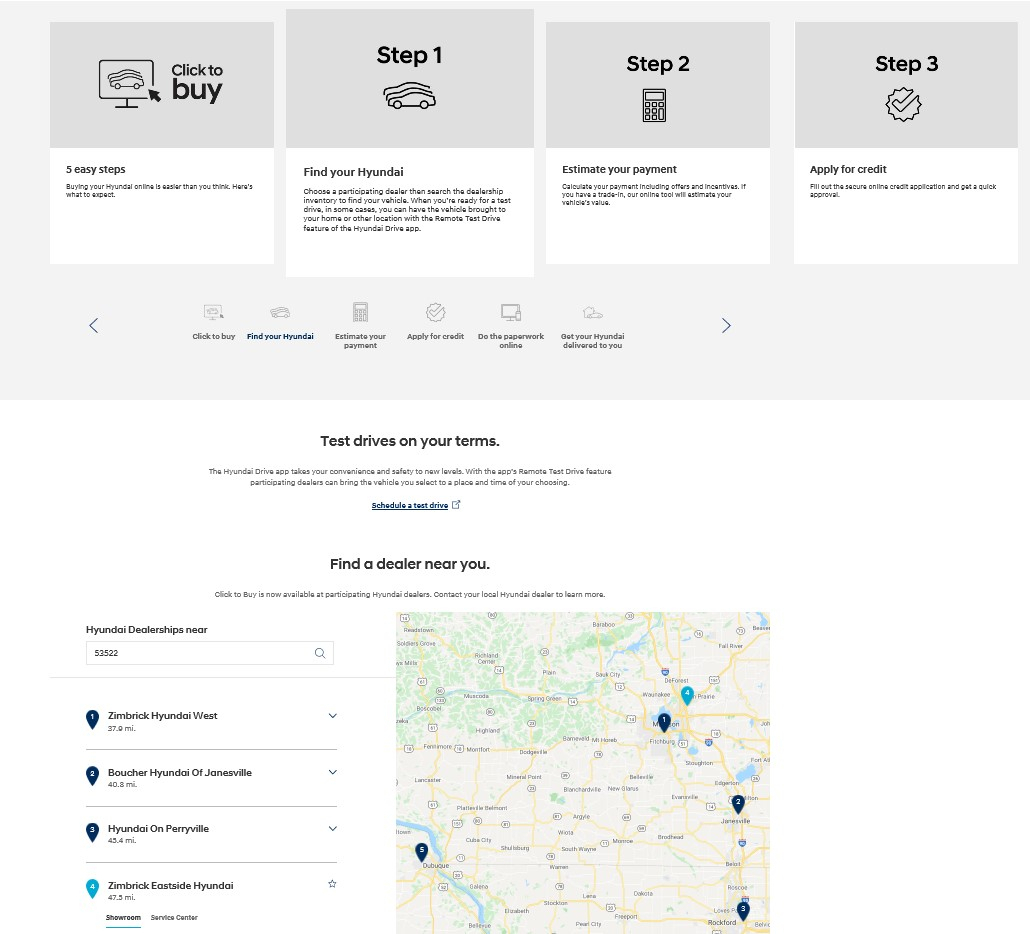Favorite Zimbrick Eastside Hyundai with the star
The width and height of the screenshot is (1030, 934).
pos(332,884)
